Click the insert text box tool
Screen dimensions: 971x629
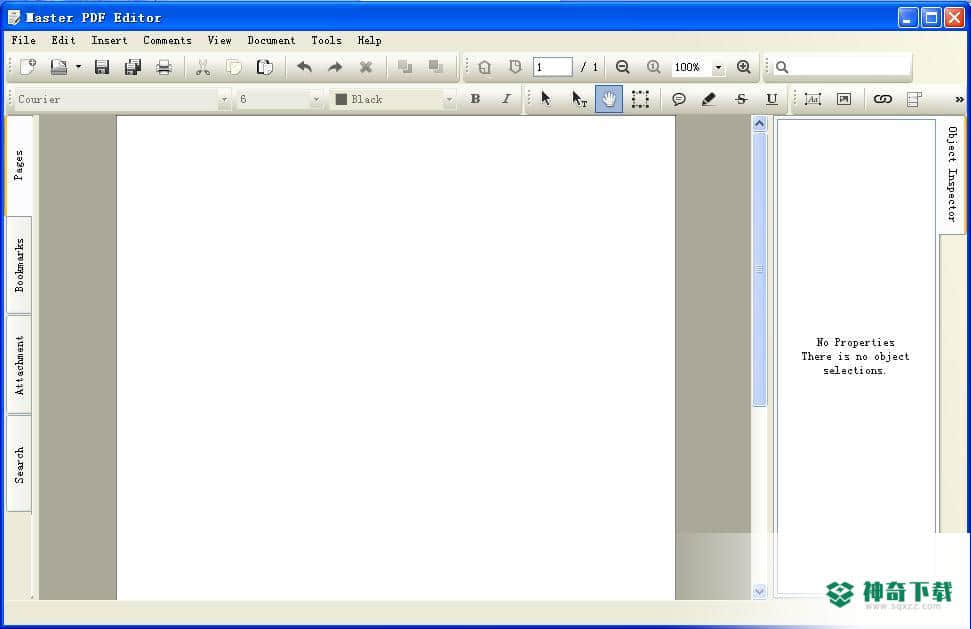(x=812, y=99)
